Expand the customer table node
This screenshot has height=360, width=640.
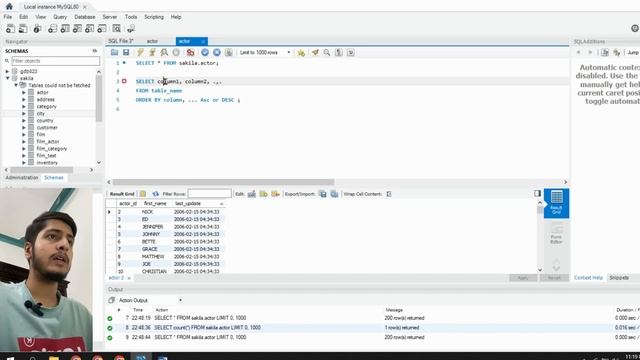point(24,127)
